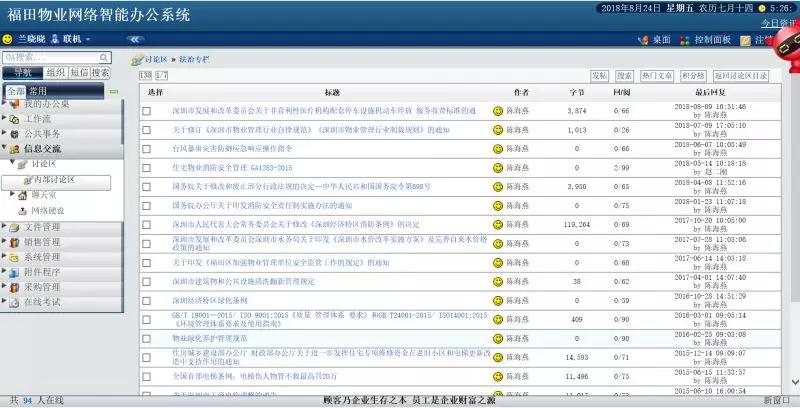This screenshot has width=800, height=408.
Task: Select the 全部 menu filter tab
Action: click(16, 91)
